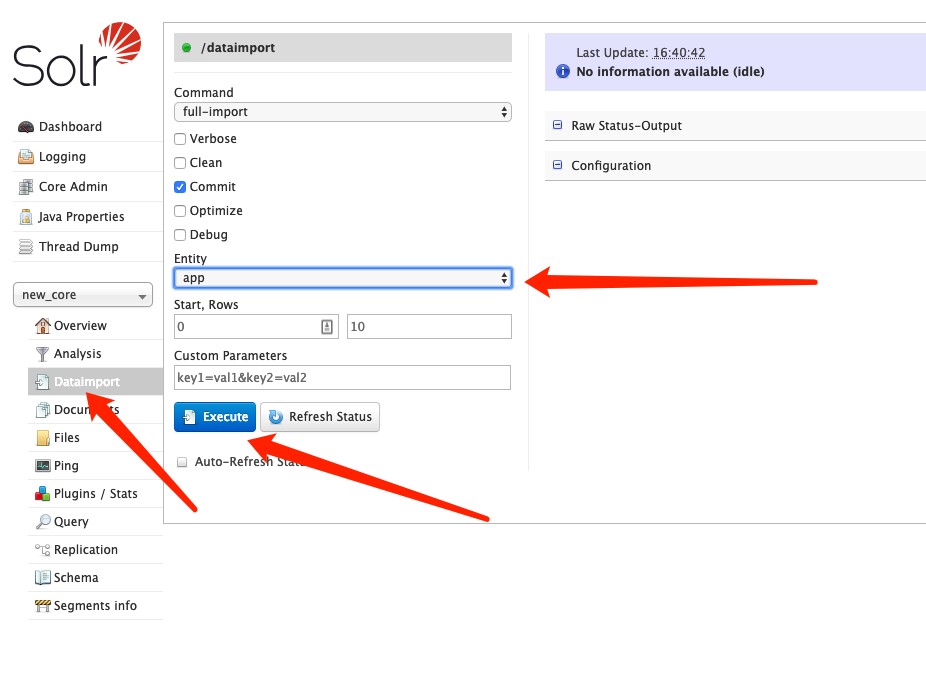The image size is (926, 683).
Task: Enable the Clean checkbox
Action: coord(180,163)
